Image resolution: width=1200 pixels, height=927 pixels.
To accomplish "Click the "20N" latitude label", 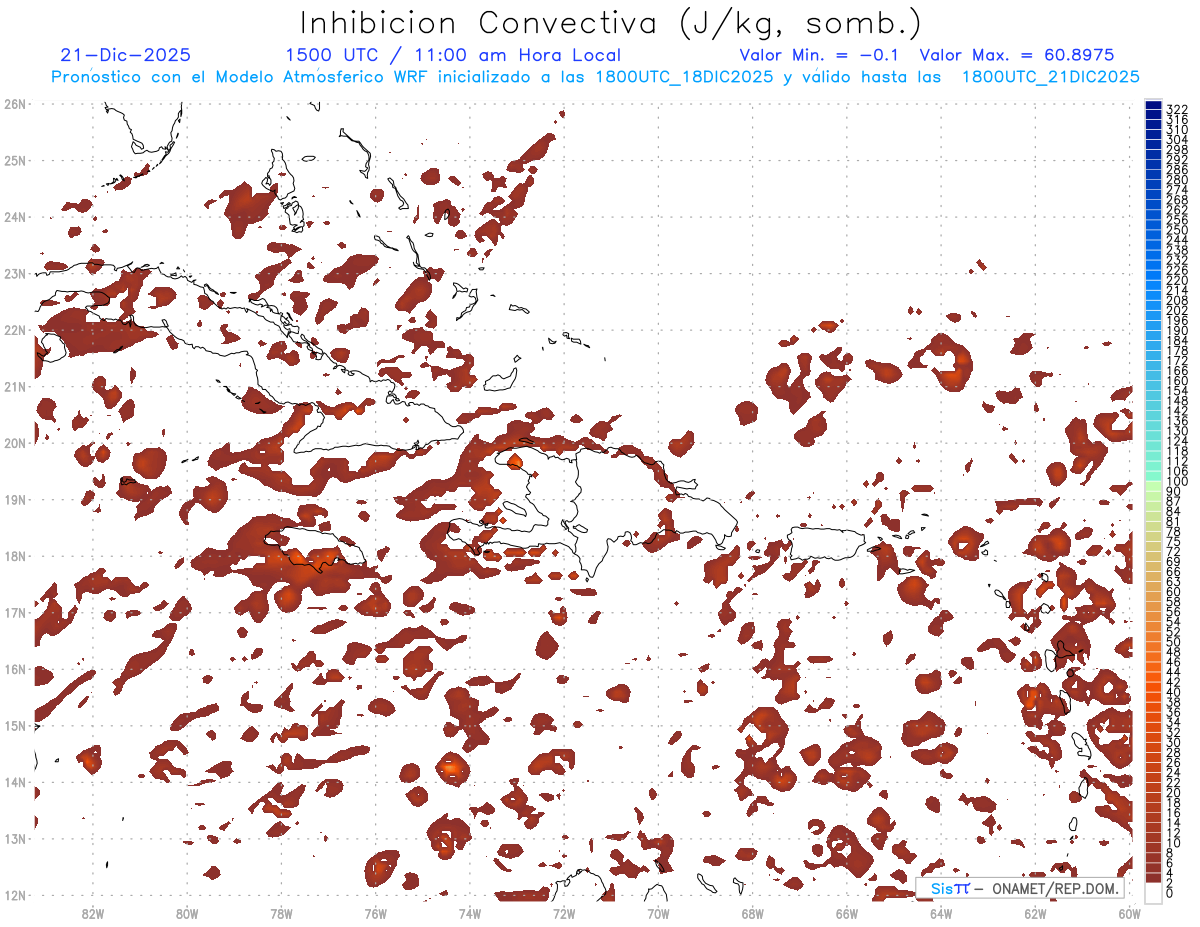I will click(x=15, y=443).
